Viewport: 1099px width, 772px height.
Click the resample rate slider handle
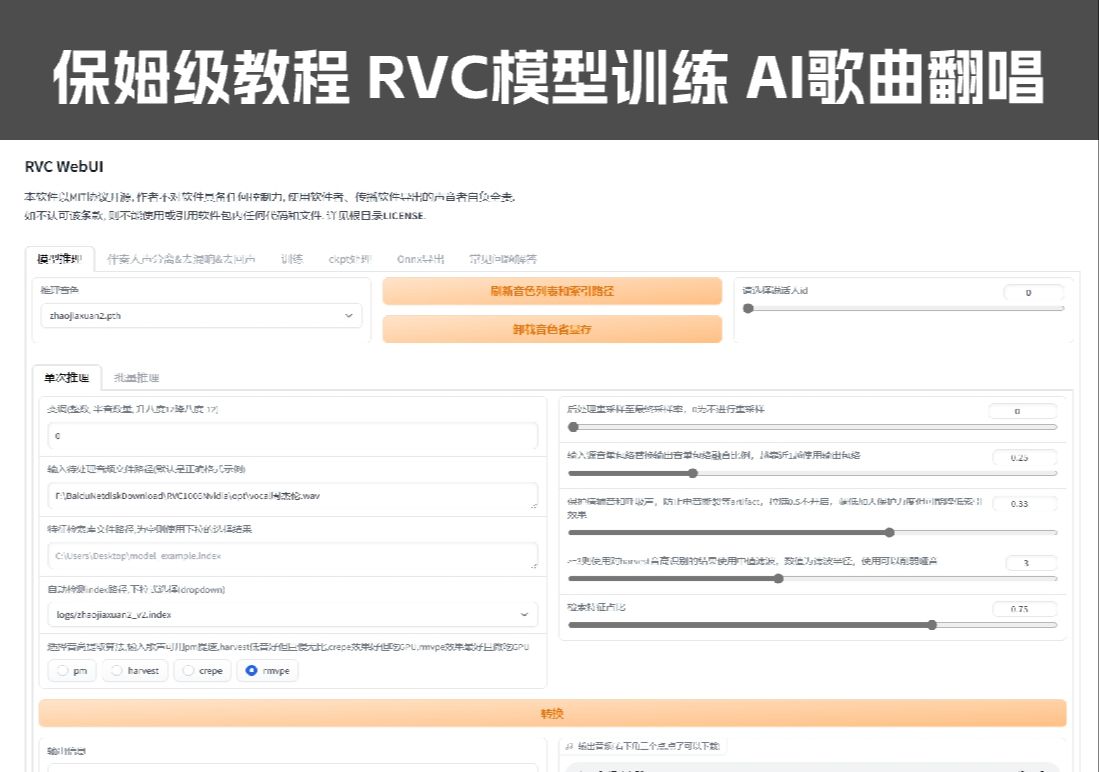pyautogui.click(x=573, y=426)
